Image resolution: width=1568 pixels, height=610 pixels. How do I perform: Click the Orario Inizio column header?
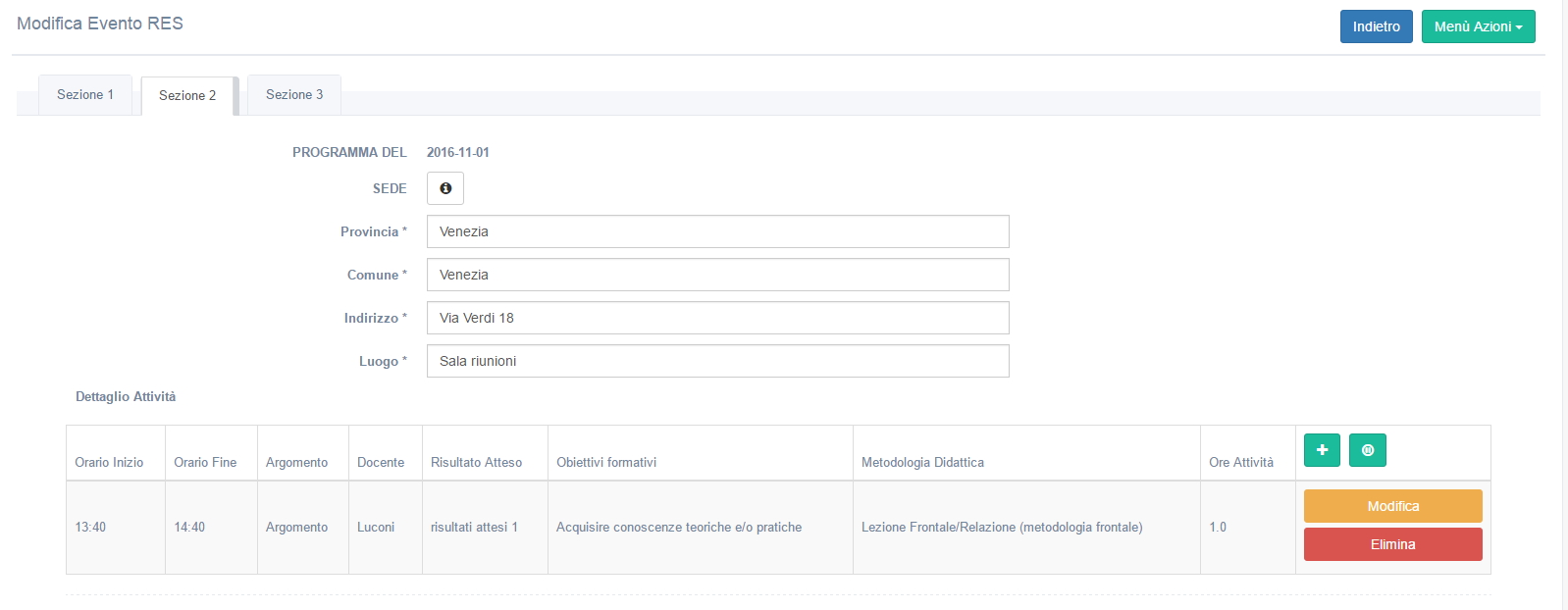click(x=109, y=462)
